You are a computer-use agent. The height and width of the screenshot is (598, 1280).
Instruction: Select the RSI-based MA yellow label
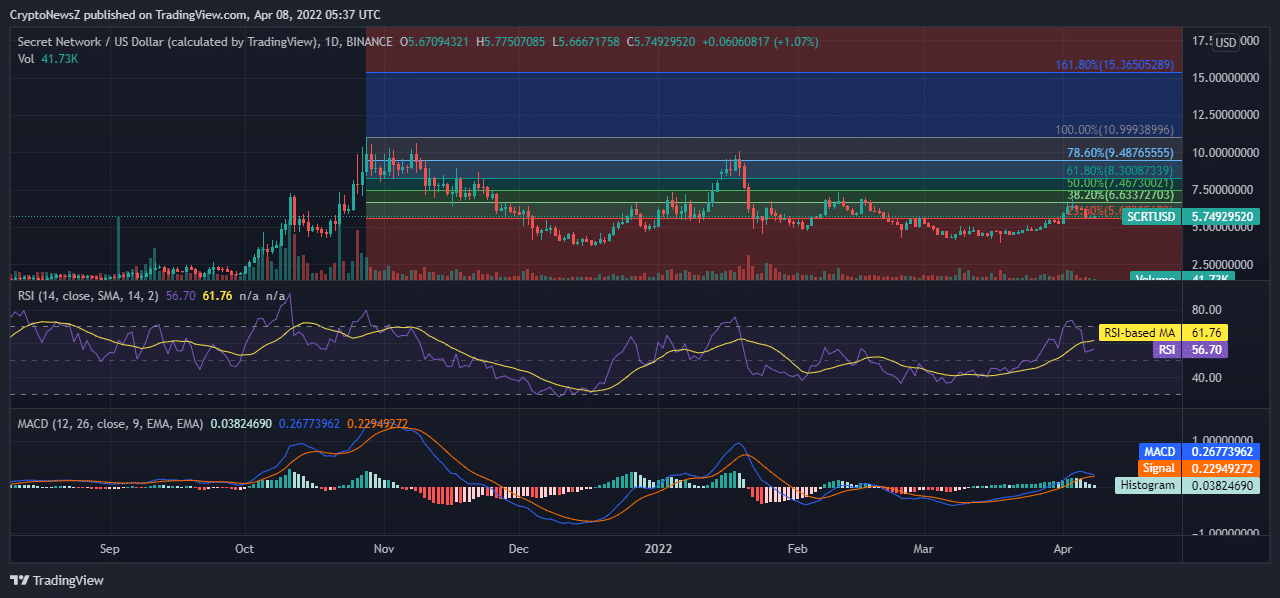click(x=1139, y=333)
